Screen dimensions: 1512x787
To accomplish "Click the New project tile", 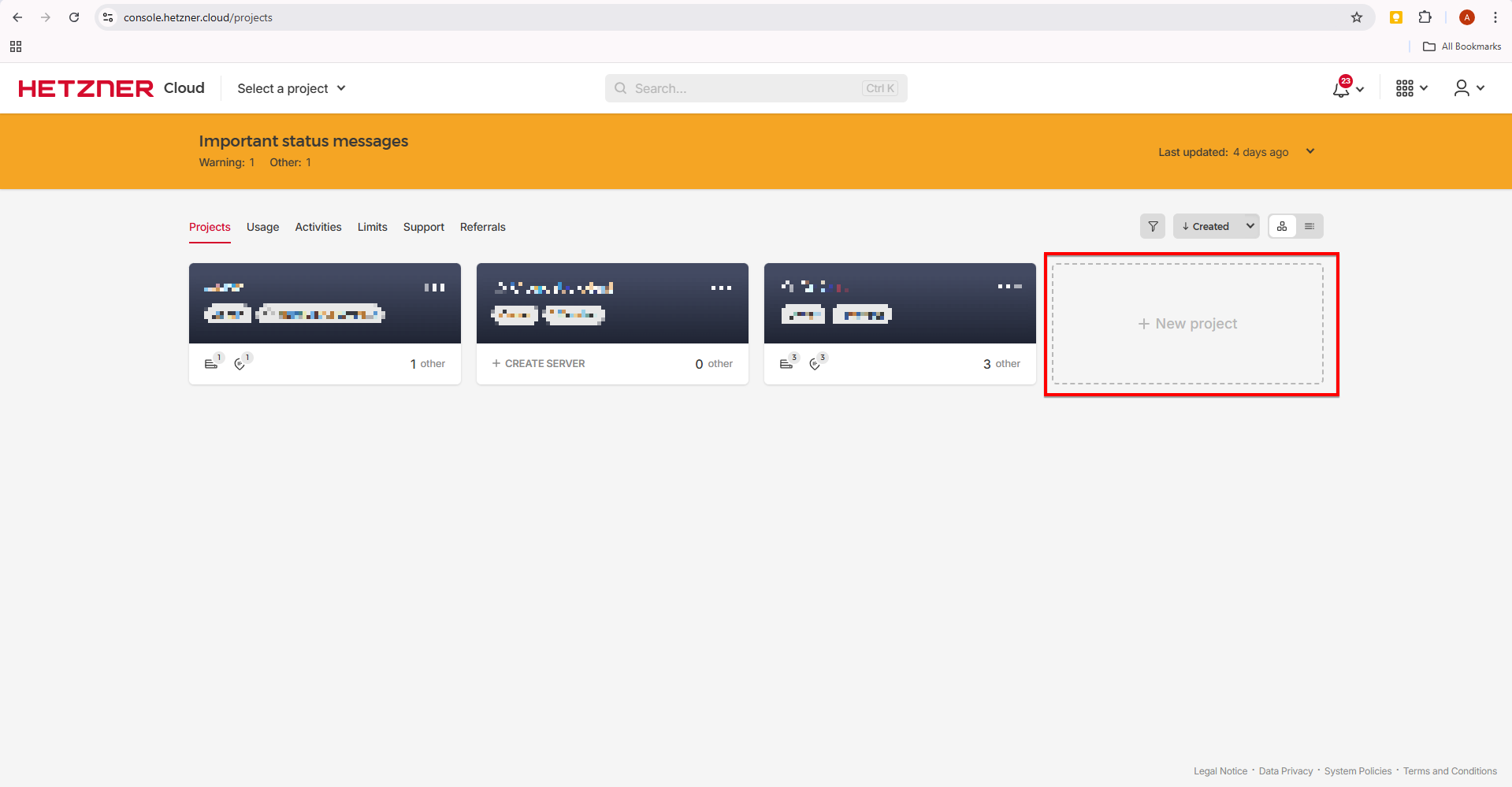I will 1187,324.
